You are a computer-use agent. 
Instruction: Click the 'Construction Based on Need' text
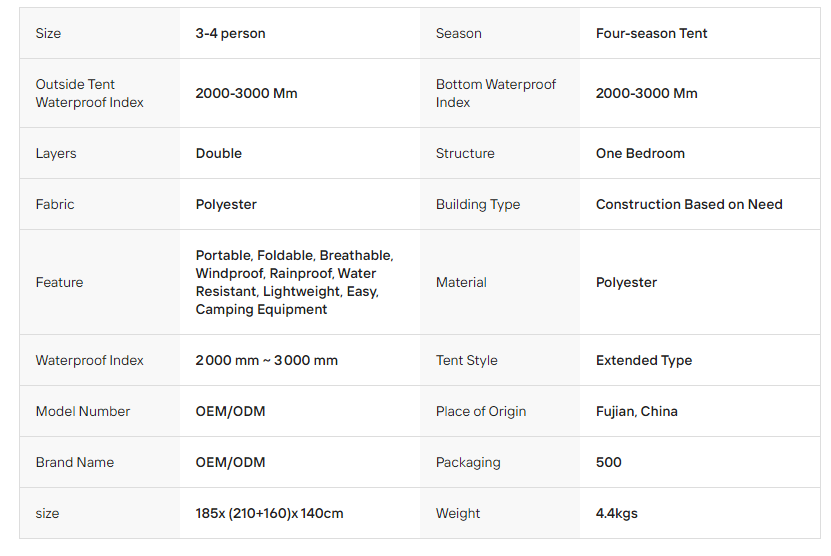coord(689,204)
